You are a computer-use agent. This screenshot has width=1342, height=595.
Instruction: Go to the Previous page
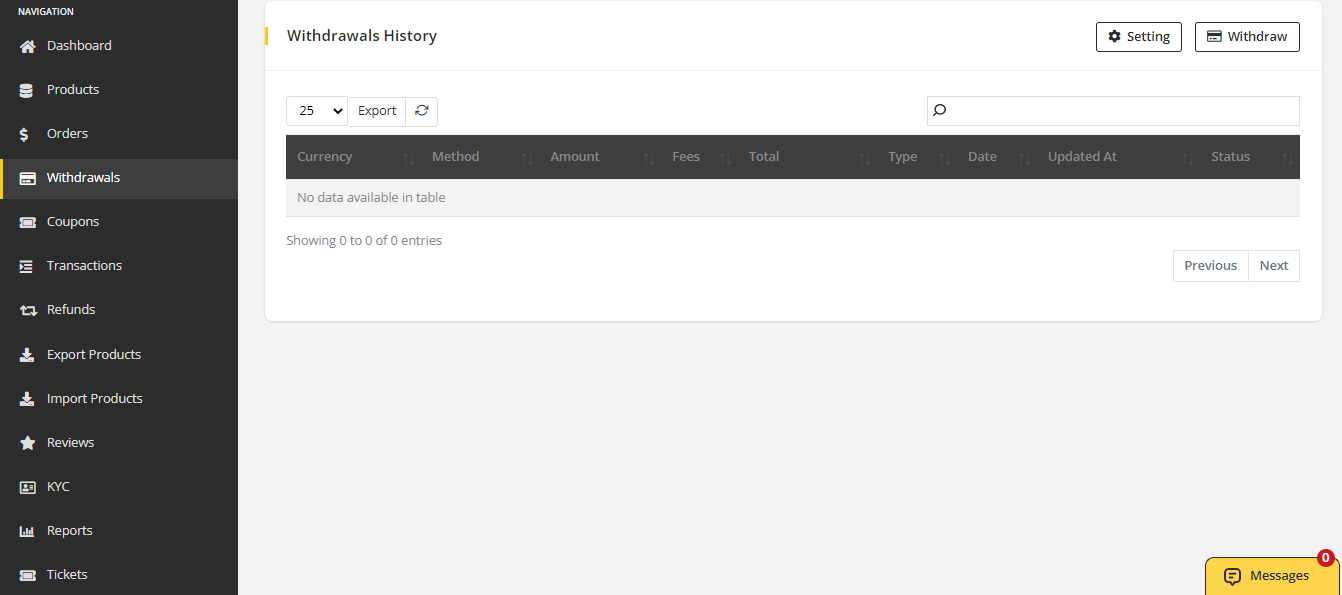click(1210, 266)
